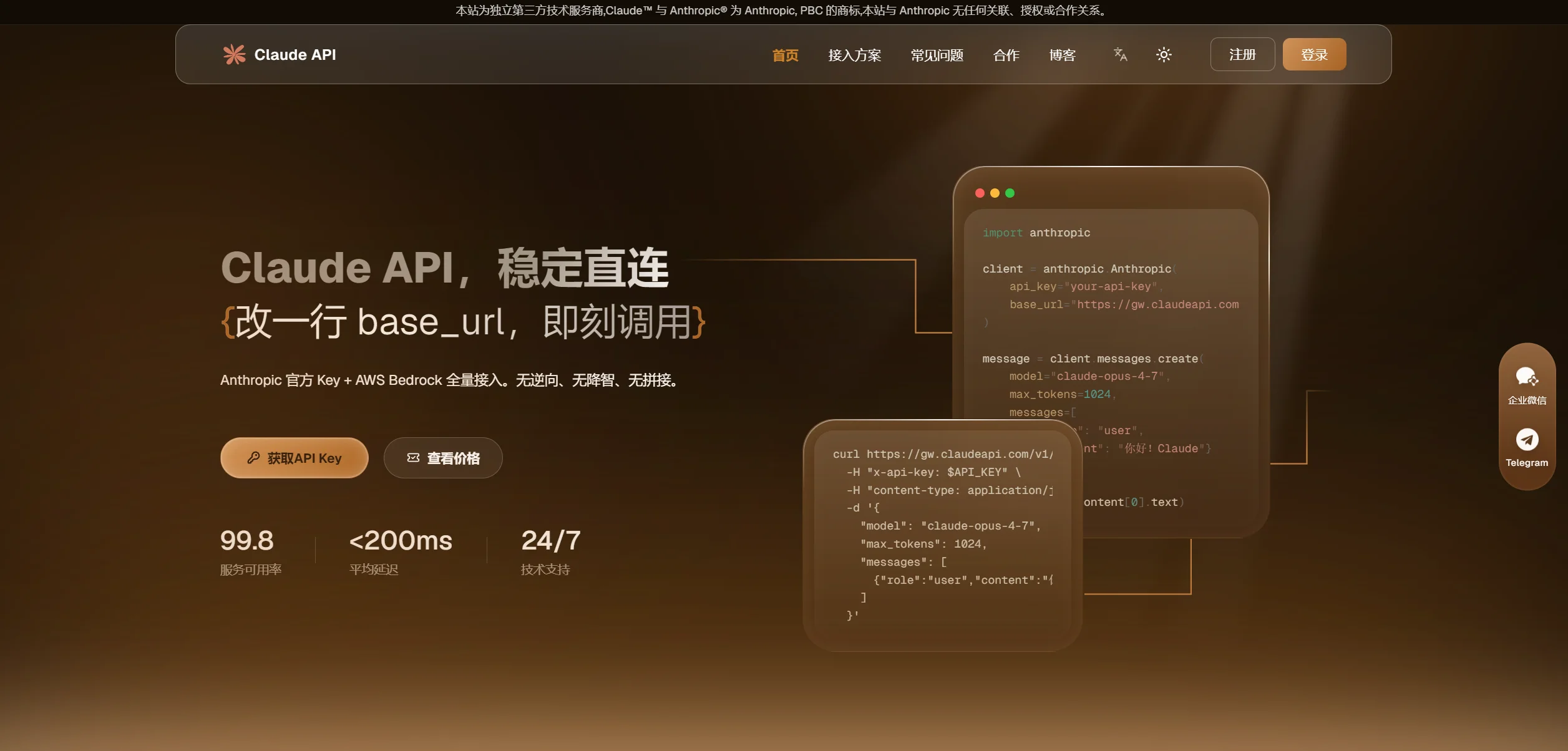
Task: Click the Python 'messages=[' line
Action: click(x=1043, y=412)
